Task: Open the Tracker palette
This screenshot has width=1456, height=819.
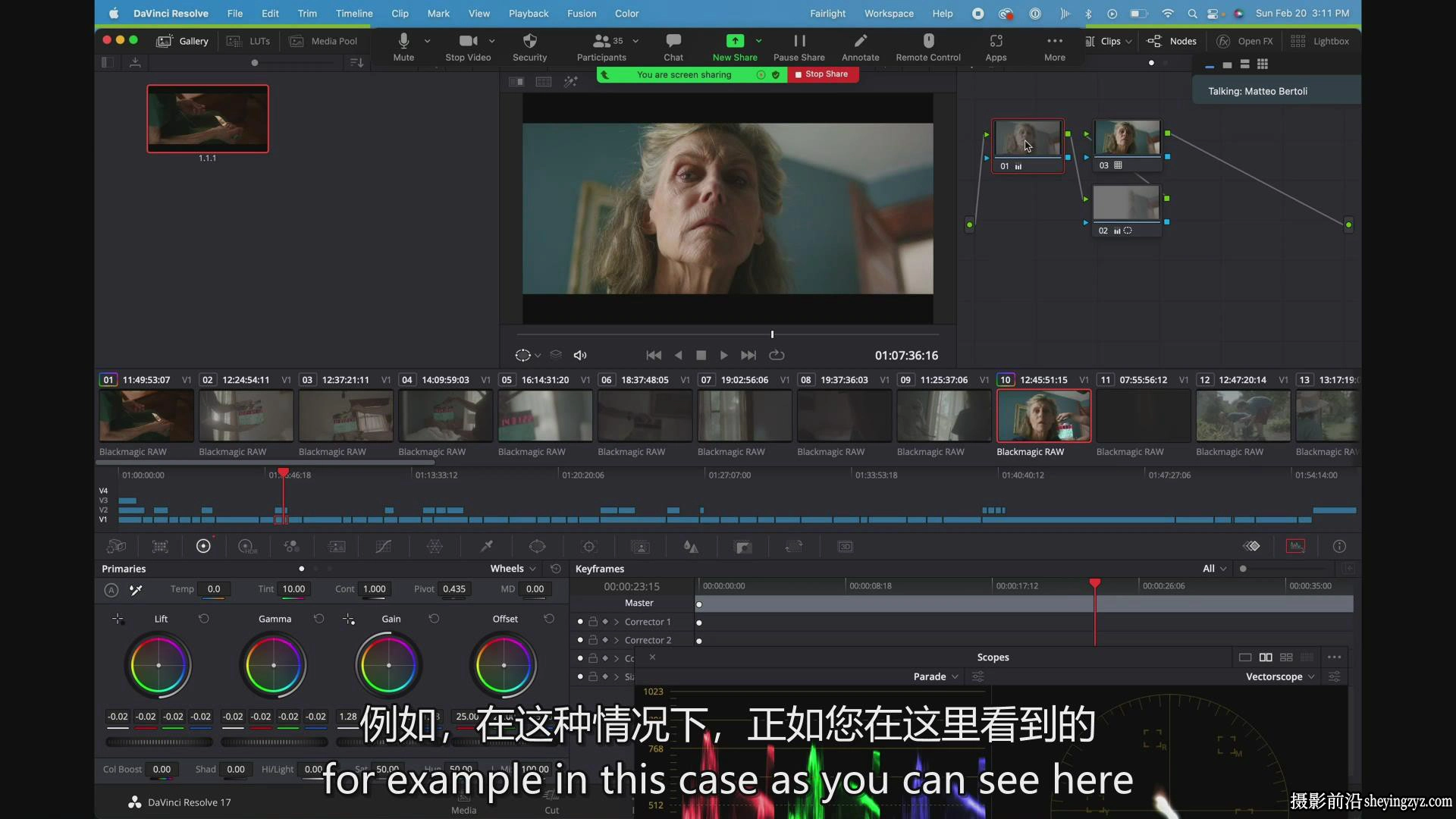Action: [x=589, y=546]
